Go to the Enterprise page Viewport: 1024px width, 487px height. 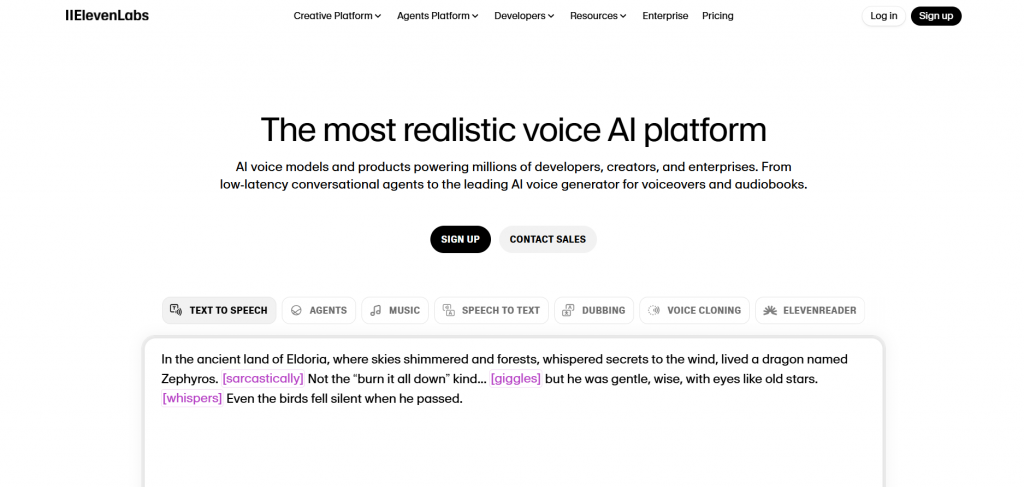665,16
